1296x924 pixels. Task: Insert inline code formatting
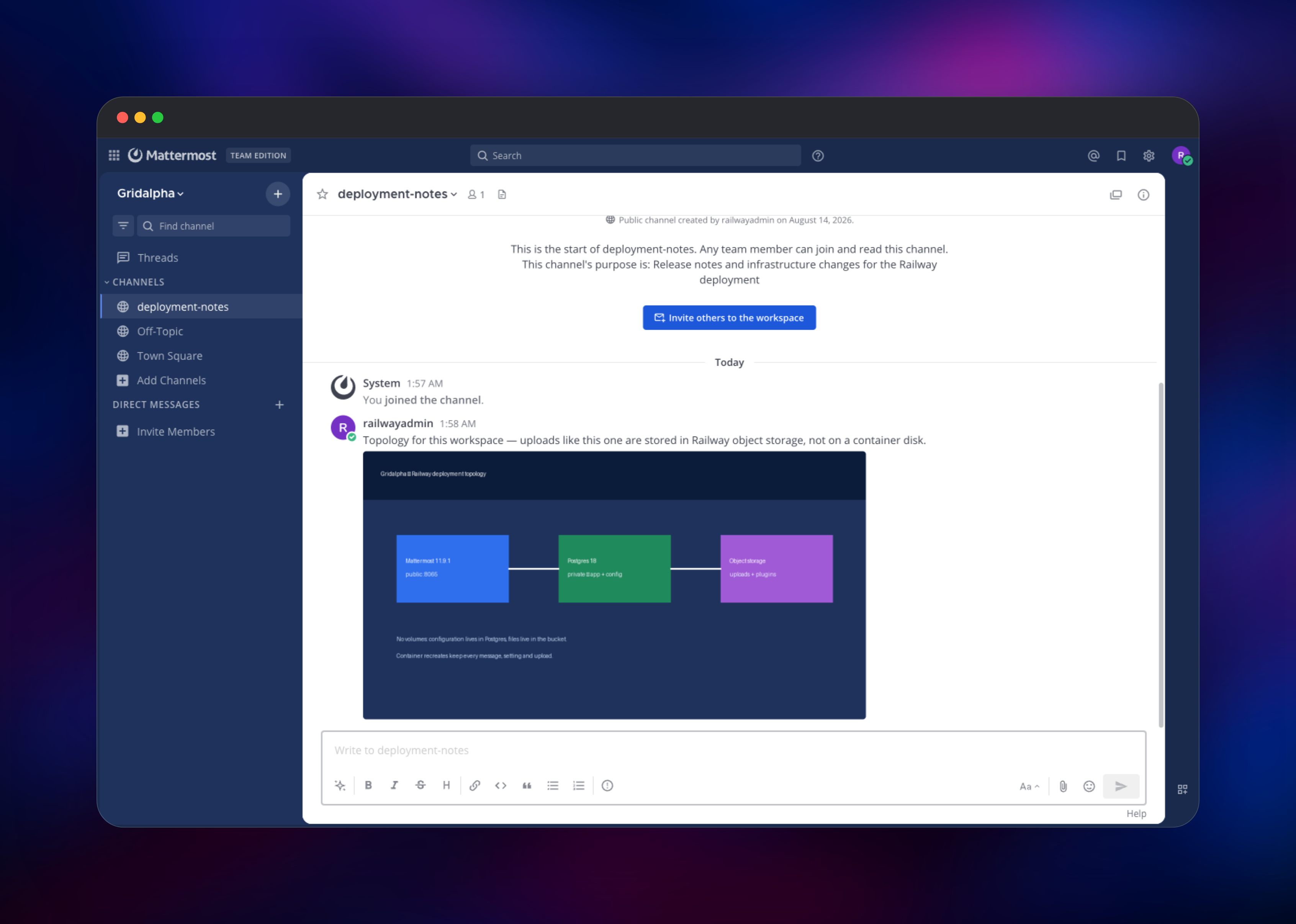501,786
